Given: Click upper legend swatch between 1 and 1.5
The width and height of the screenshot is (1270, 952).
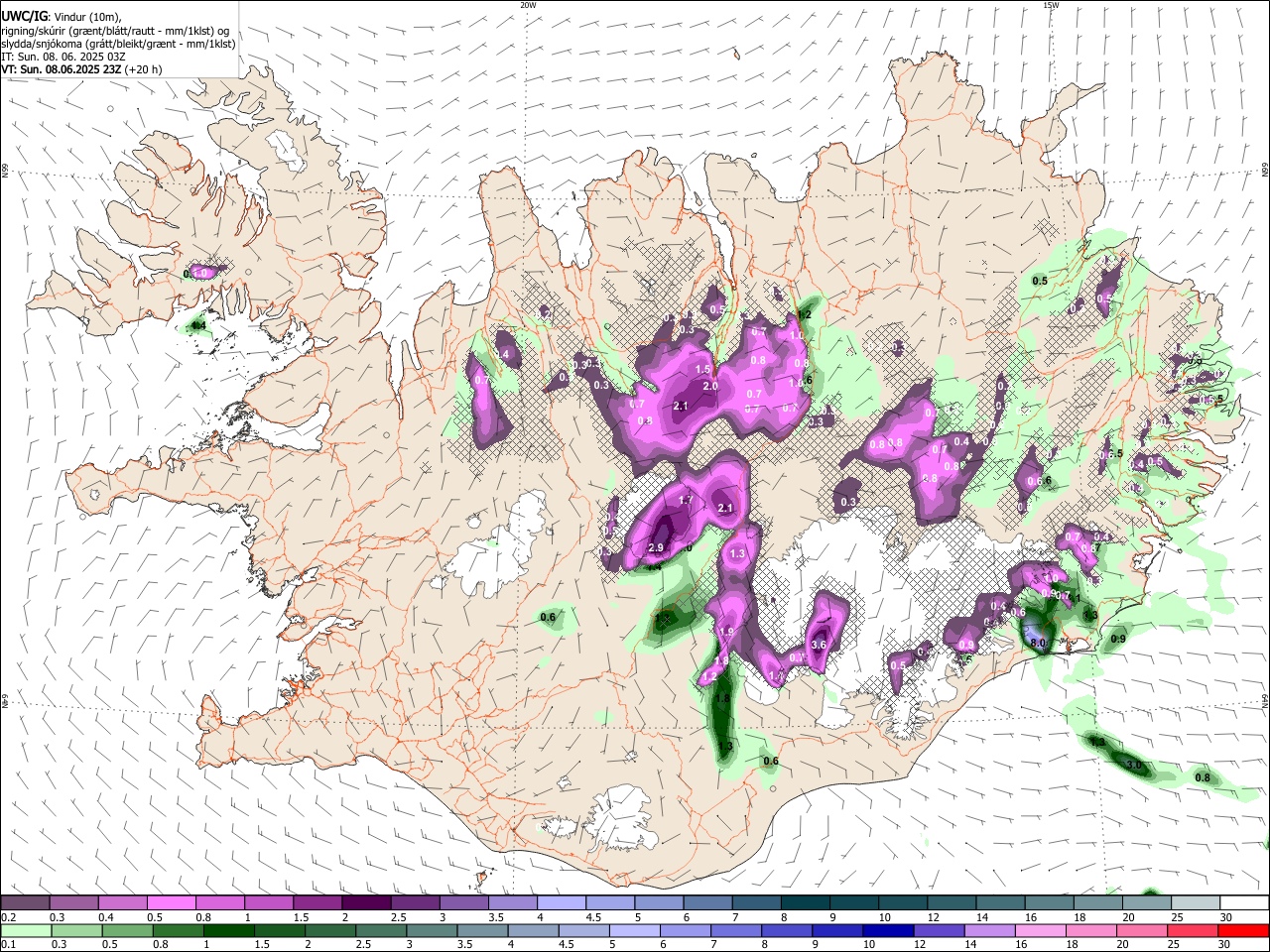Looking at the screenshot, I should point(269,903).
